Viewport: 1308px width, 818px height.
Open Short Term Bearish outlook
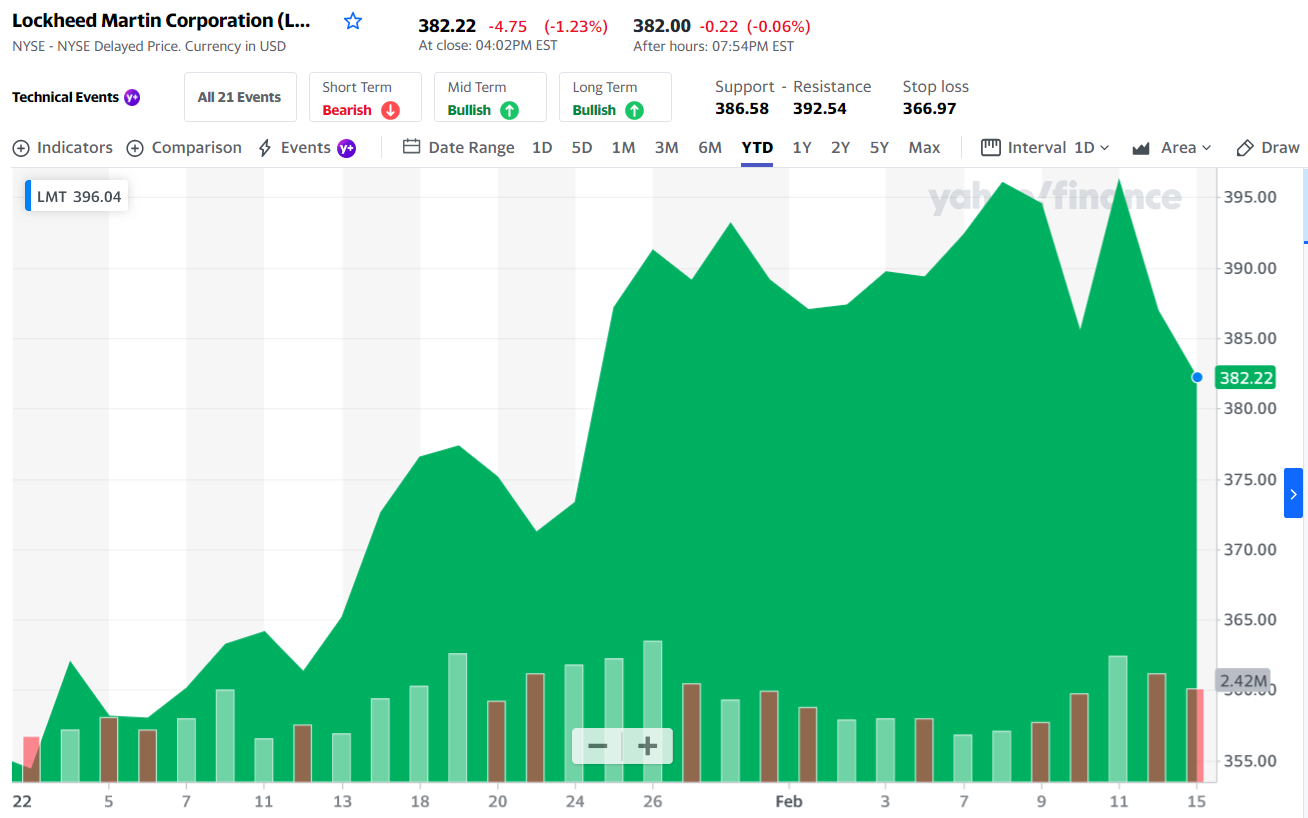coord(365,97)
